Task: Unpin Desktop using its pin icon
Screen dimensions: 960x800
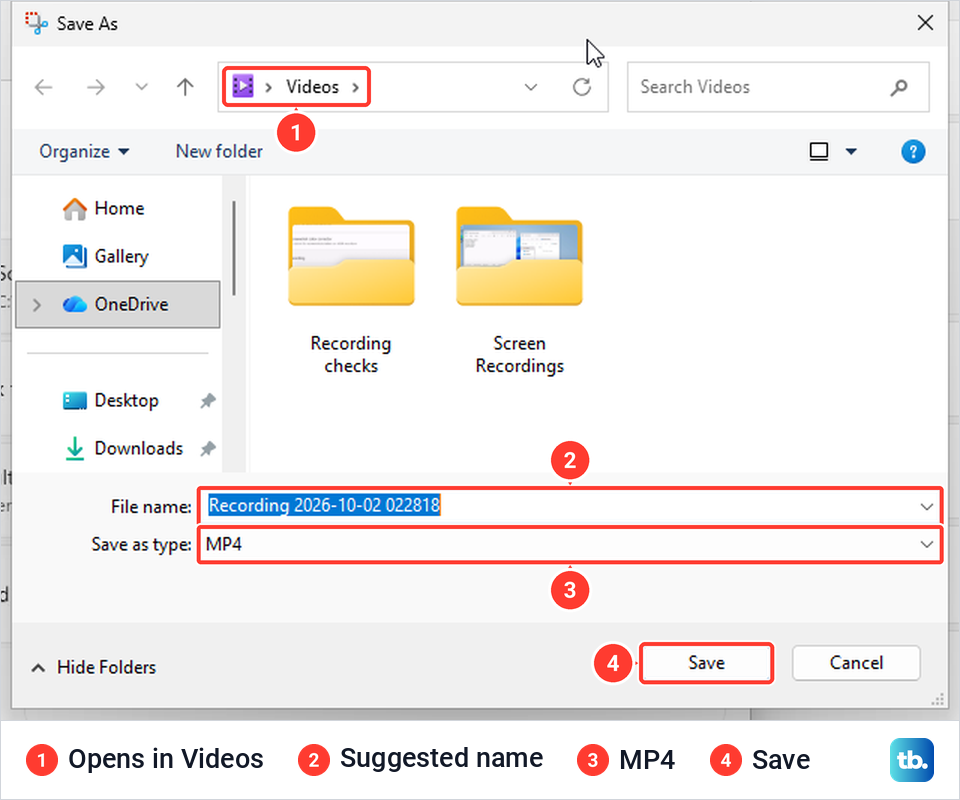Action: pyautogui.click(x=208, y=401)
